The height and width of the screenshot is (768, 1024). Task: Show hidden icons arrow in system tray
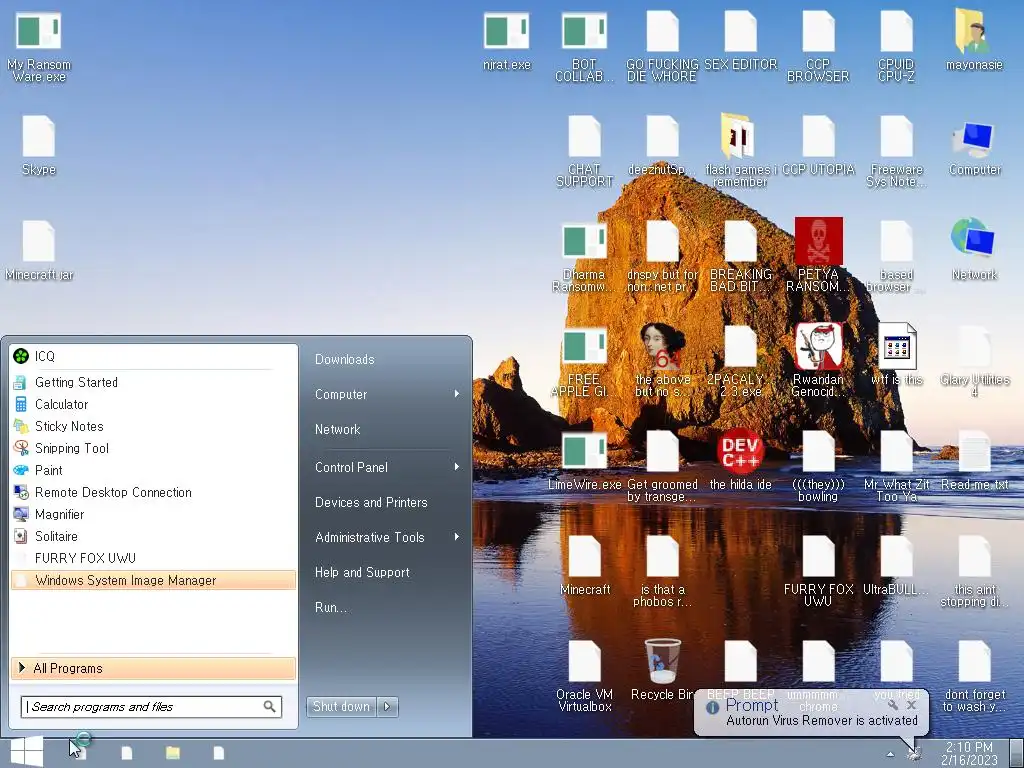(889, 754)
